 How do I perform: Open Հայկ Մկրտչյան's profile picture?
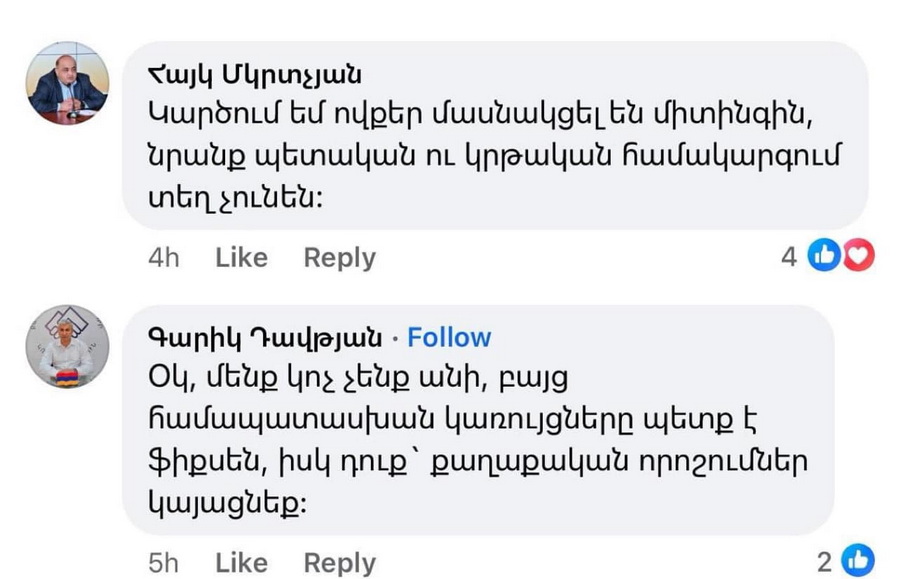pos(67,83)
